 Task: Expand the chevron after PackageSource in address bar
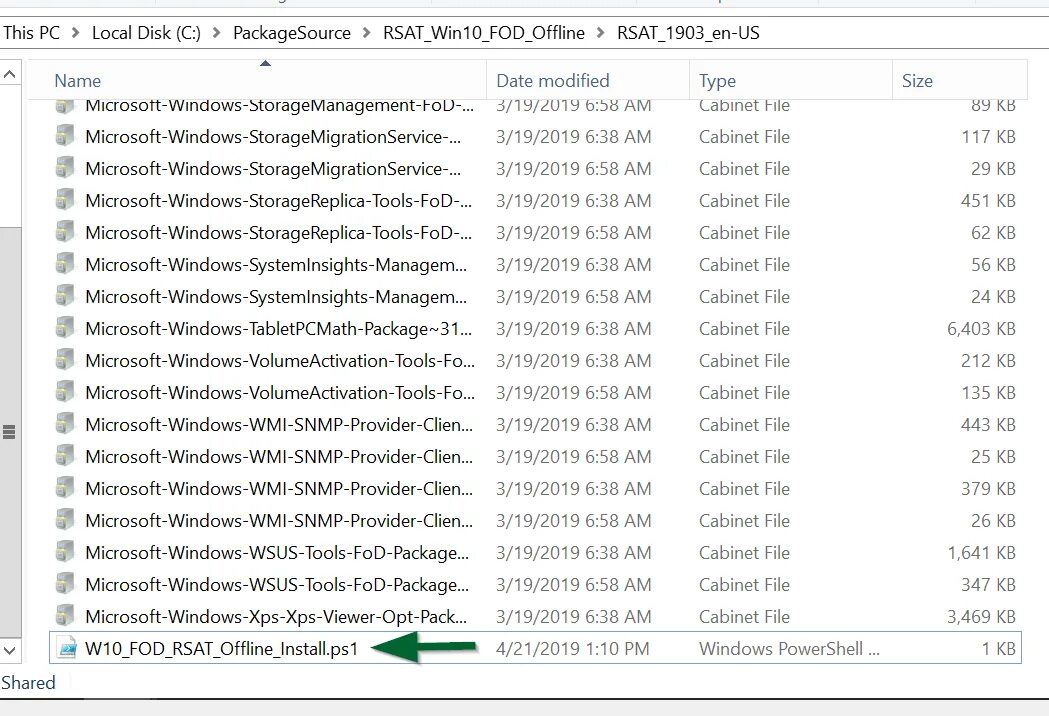coord(366,33)
